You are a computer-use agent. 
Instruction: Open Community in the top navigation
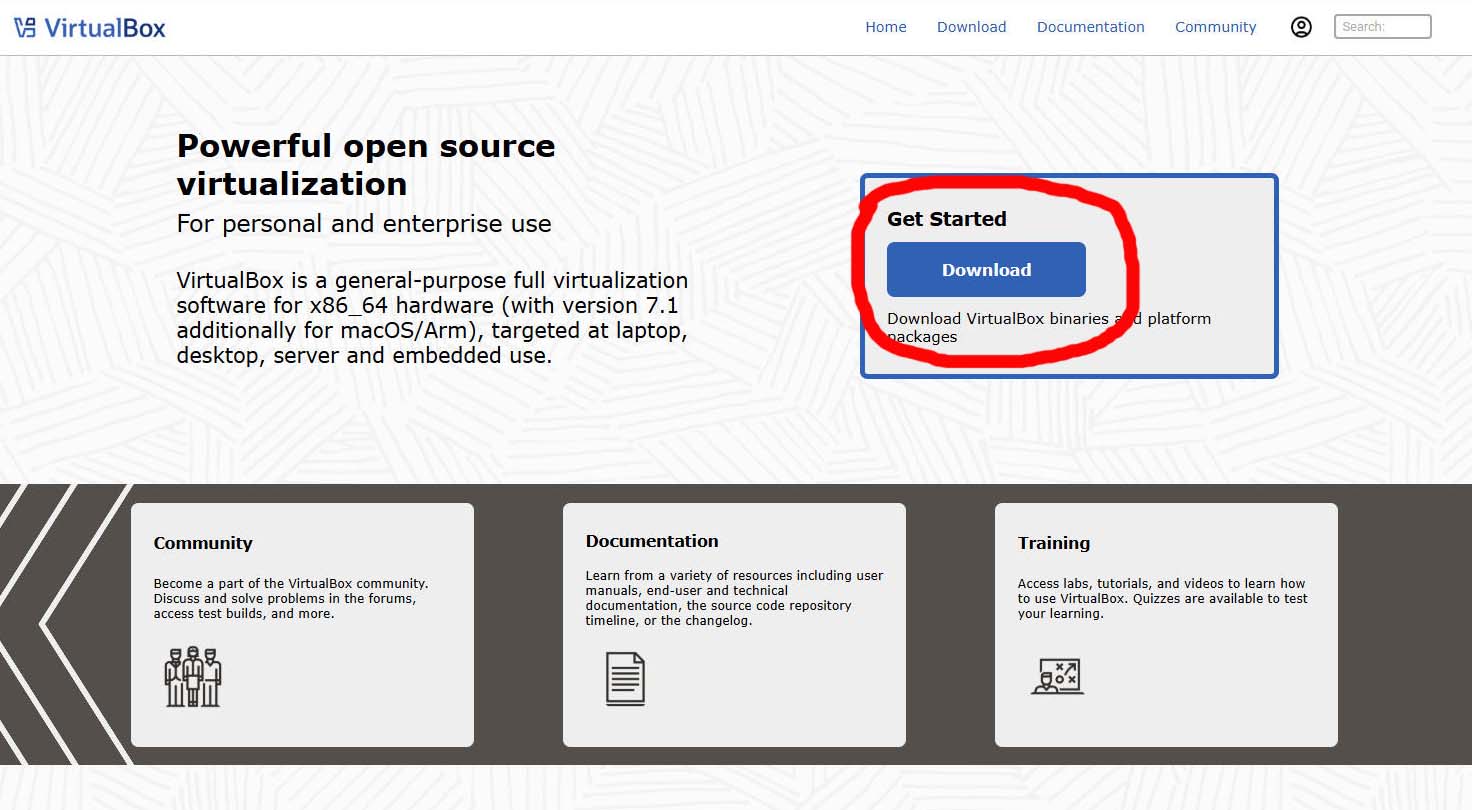click(x=1215, y=27)
